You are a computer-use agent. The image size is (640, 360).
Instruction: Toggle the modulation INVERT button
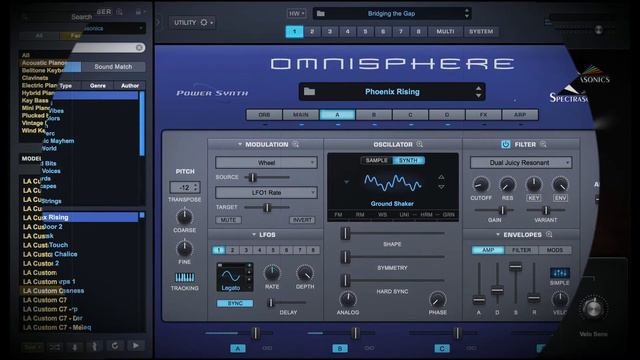click(302, 220)
